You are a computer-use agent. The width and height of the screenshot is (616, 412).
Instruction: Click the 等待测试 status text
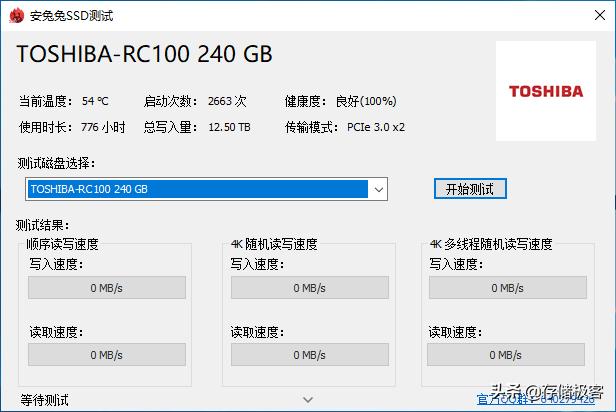44,400
